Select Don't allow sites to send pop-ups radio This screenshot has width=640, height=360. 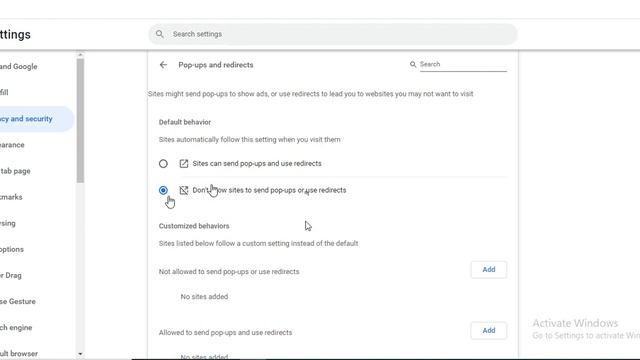163,190
